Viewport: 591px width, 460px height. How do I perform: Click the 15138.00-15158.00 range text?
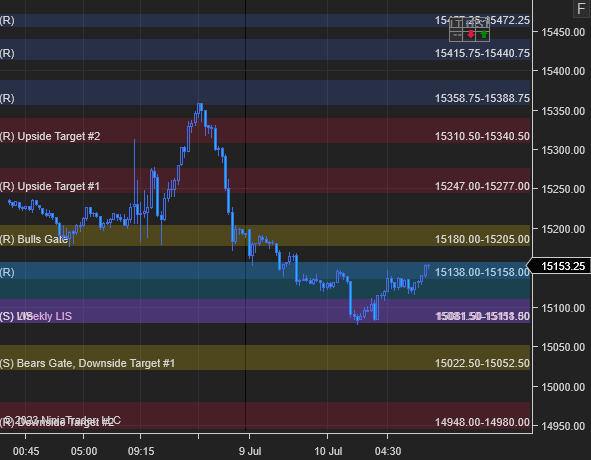482,272
